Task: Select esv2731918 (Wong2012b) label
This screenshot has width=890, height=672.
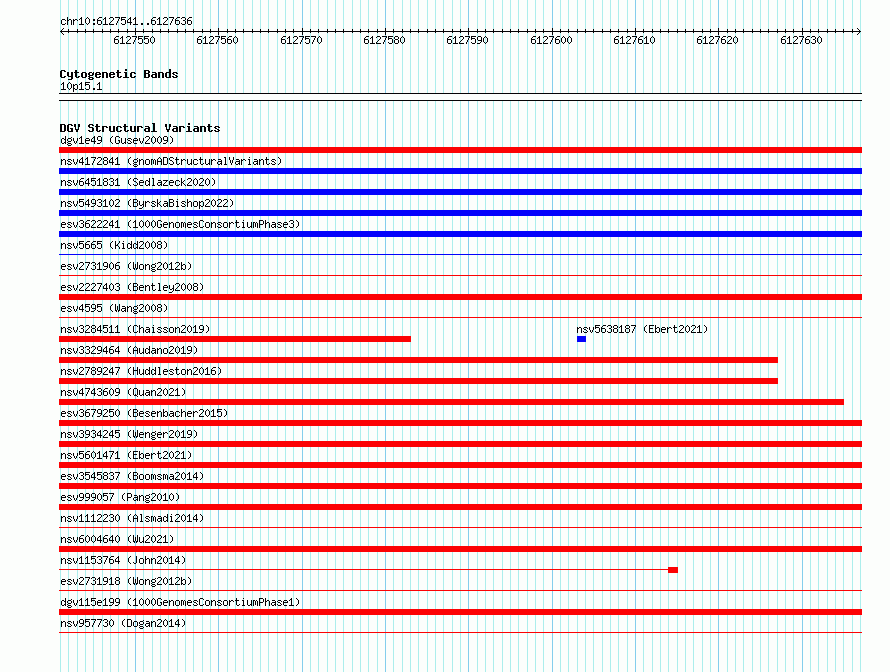Action: pos(126,581)
